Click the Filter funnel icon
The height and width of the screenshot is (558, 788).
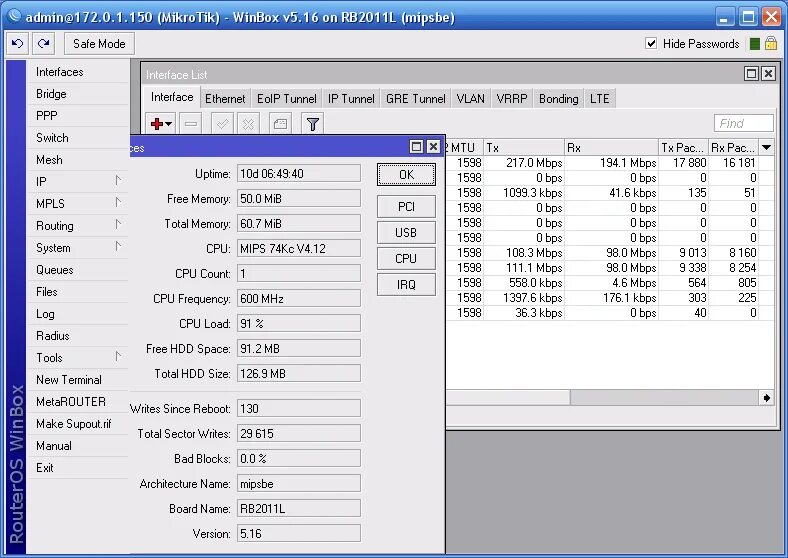coord(313,124)
